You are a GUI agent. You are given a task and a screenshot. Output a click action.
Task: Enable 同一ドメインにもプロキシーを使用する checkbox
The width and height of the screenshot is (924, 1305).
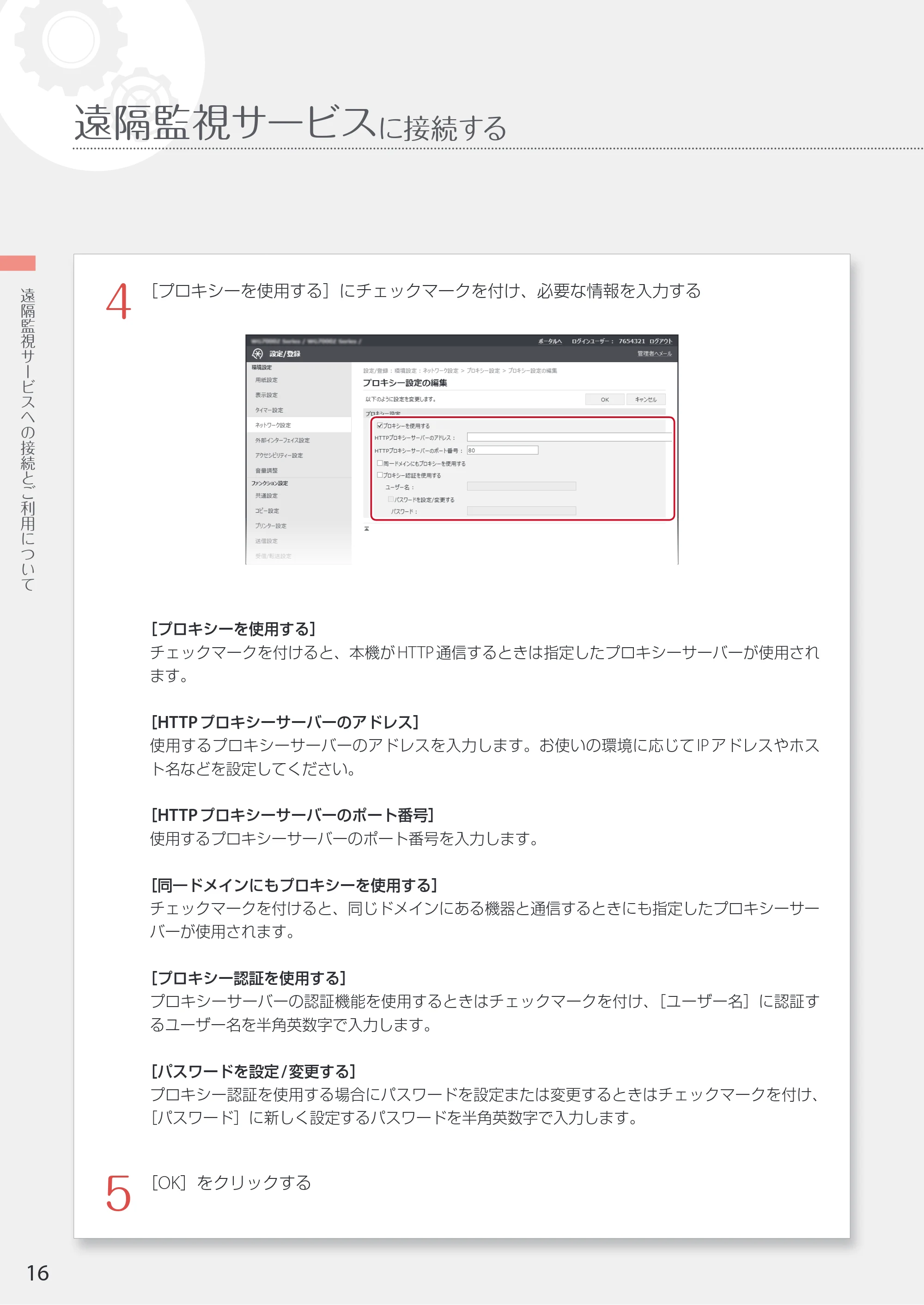point(380,463)
